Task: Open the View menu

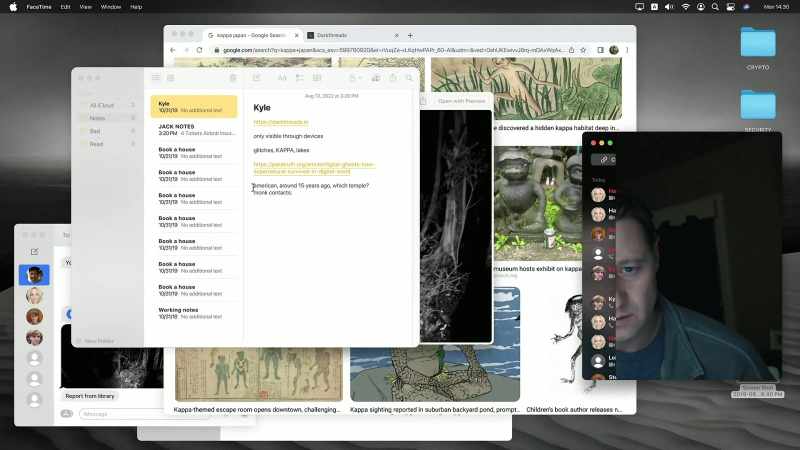Action: 85,7
